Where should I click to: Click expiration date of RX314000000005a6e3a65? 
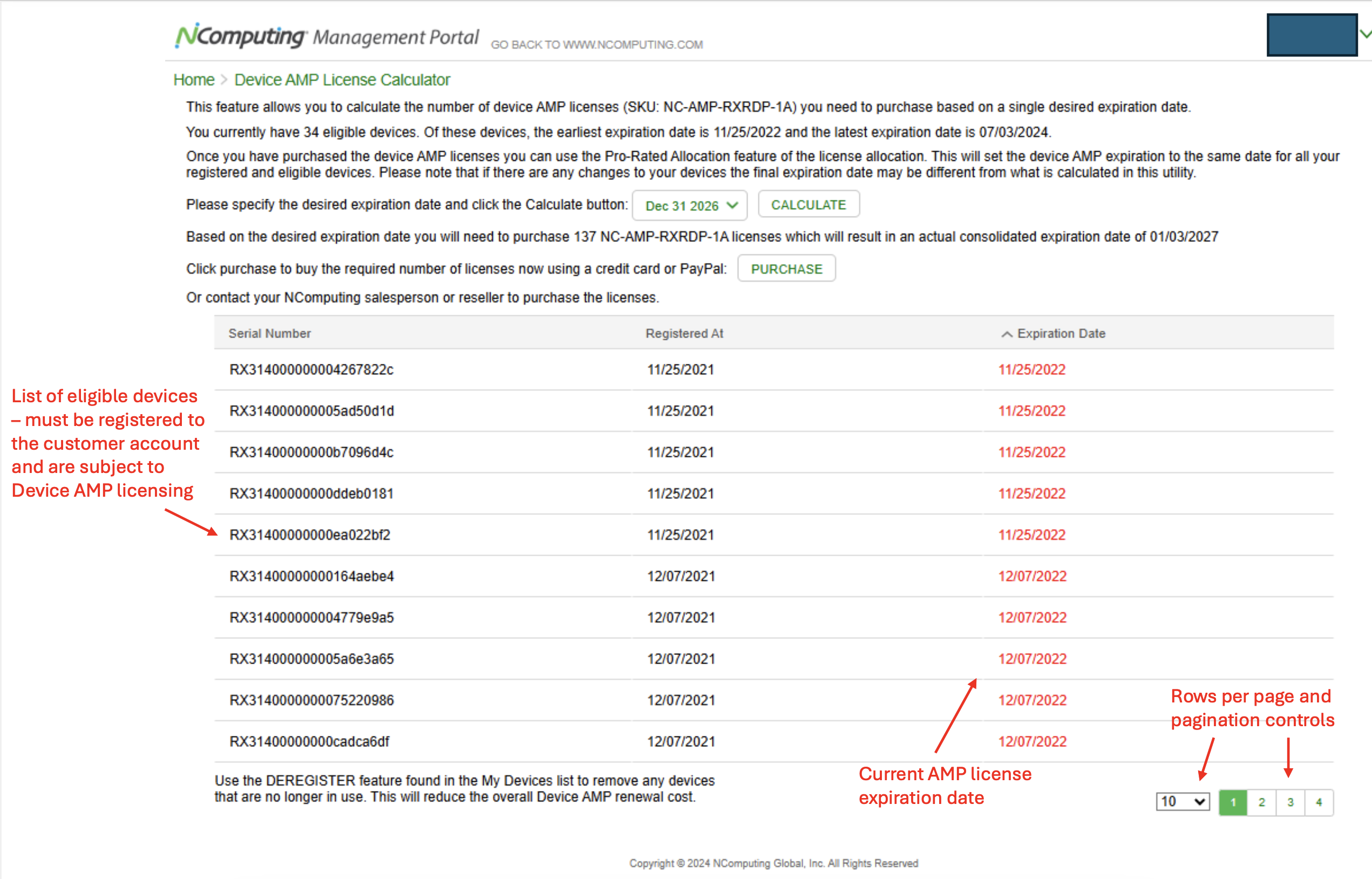pos(1032,659)
